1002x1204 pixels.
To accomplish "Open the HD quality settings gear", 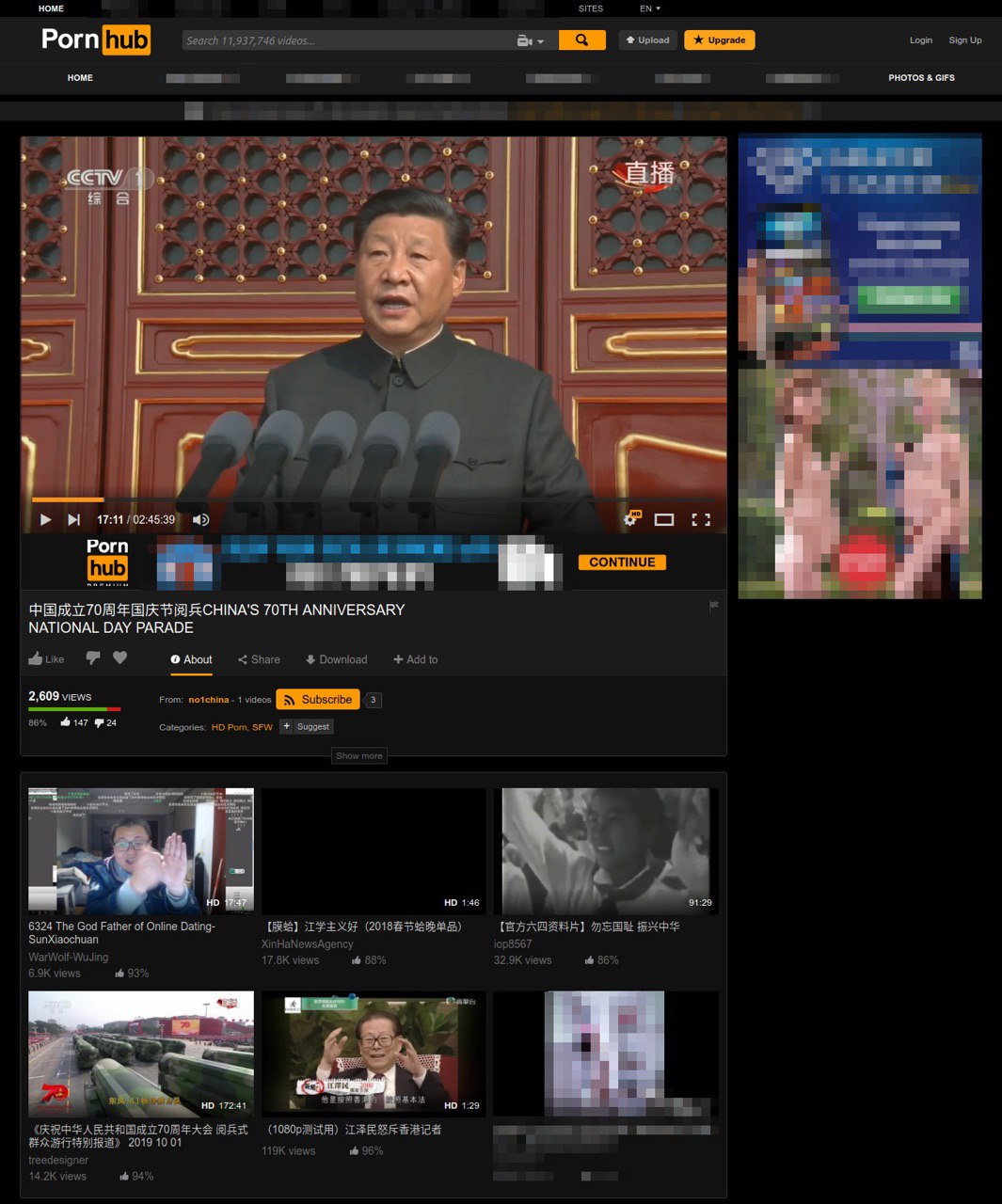I will [631, 518].
